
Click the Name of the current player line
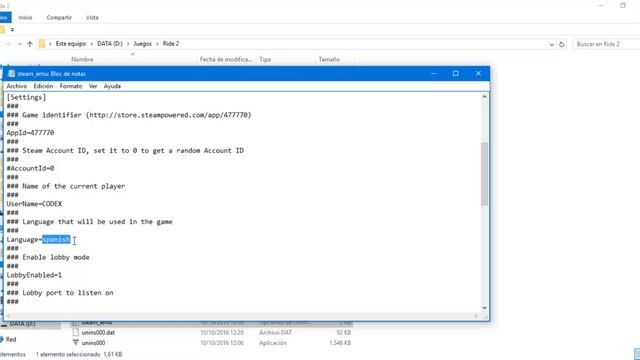click(66, 186)
